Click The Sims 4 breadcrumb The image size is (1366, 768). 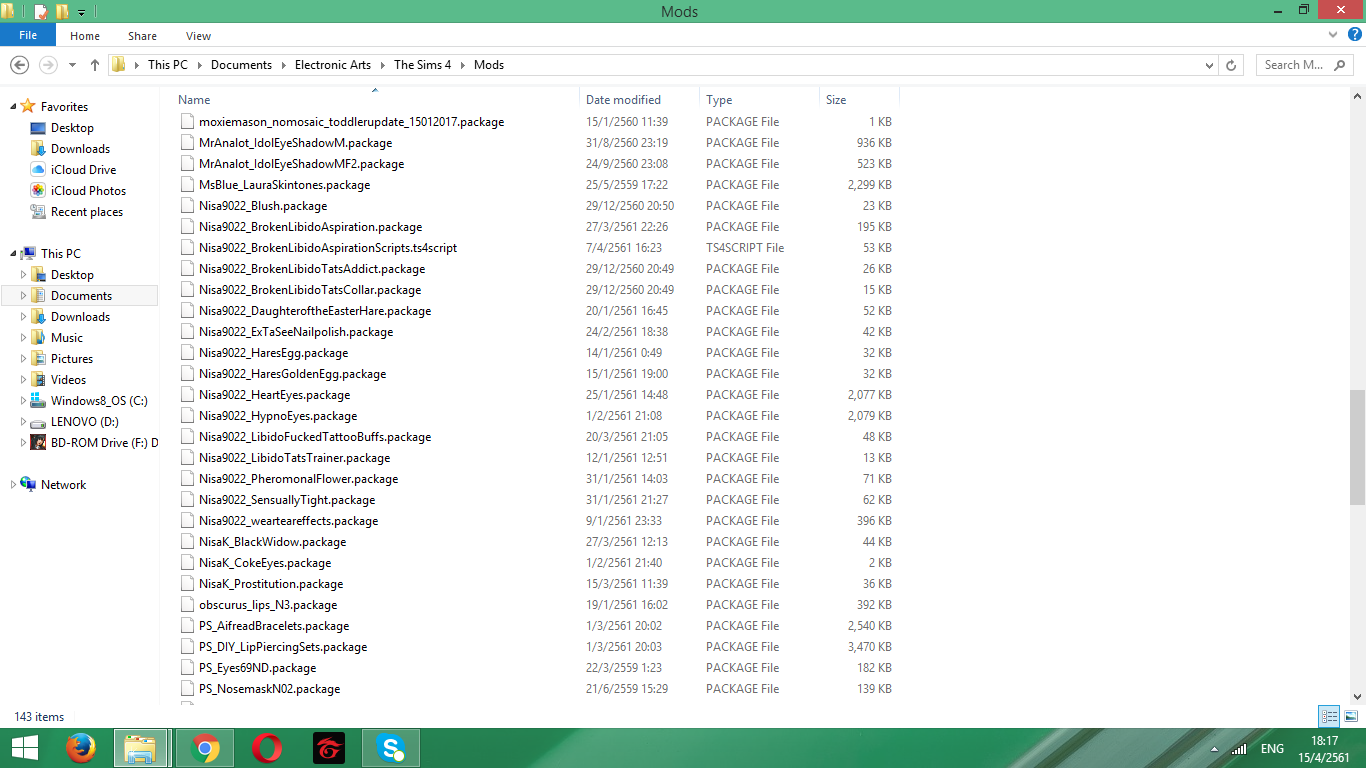point(422,65)
